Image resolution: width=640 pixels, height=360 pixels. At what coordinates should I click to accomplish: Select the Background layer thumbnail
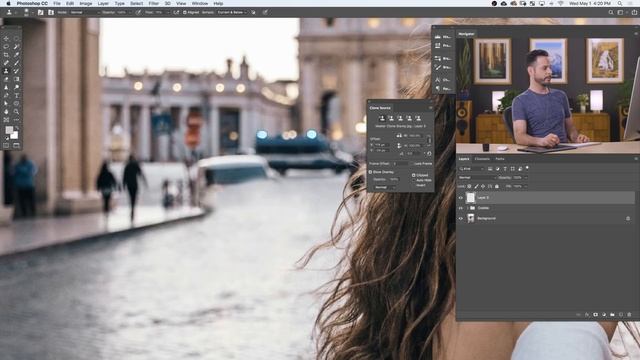[x=471, y=218]
